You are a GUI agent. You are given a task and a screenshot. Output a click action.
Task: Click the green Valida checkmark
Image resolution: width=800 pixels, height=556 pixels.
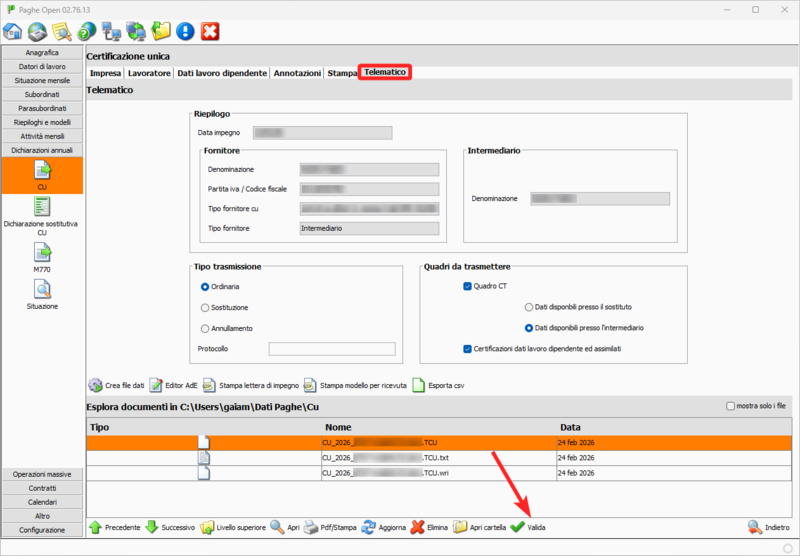click(517, 527)
